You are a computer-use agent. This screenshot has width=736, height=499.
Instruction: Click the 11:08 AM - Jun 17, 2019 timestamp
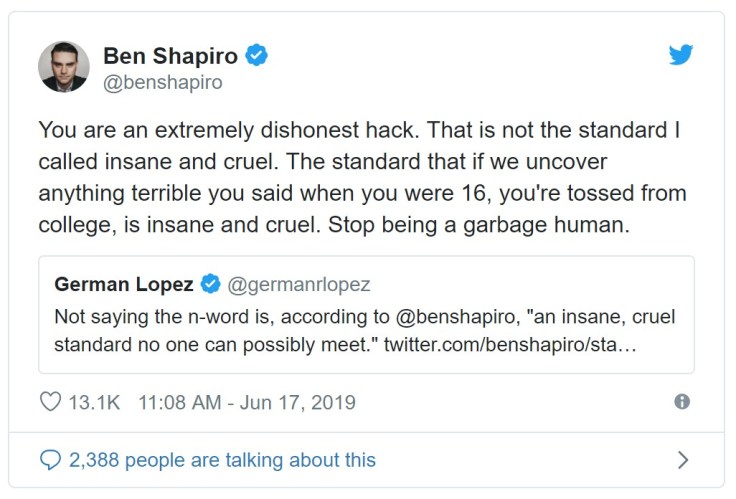click(x=246, y=403)
